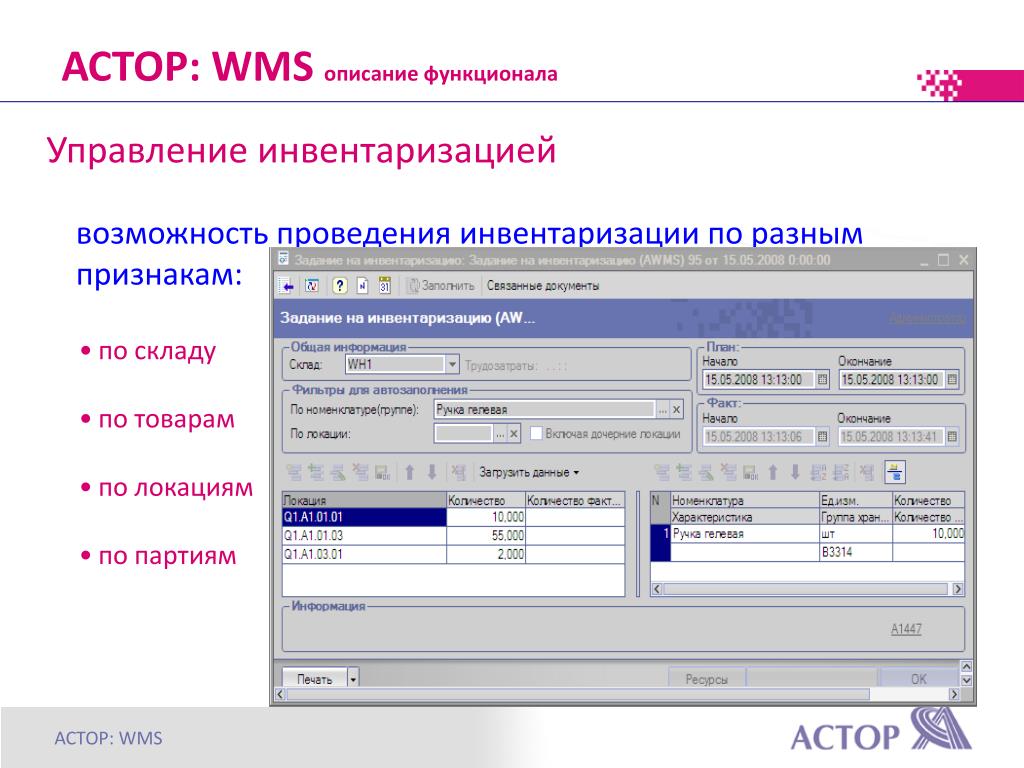Clear the По локации filter with X button
This screenshot has height=768, width=1024.
(514, 434)
